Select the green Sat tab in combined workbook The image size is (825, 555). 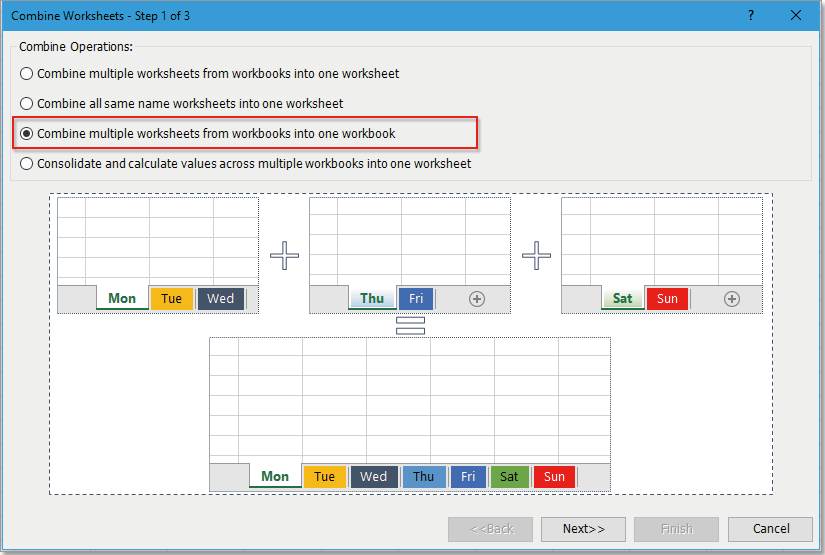[x=509, y=477]
